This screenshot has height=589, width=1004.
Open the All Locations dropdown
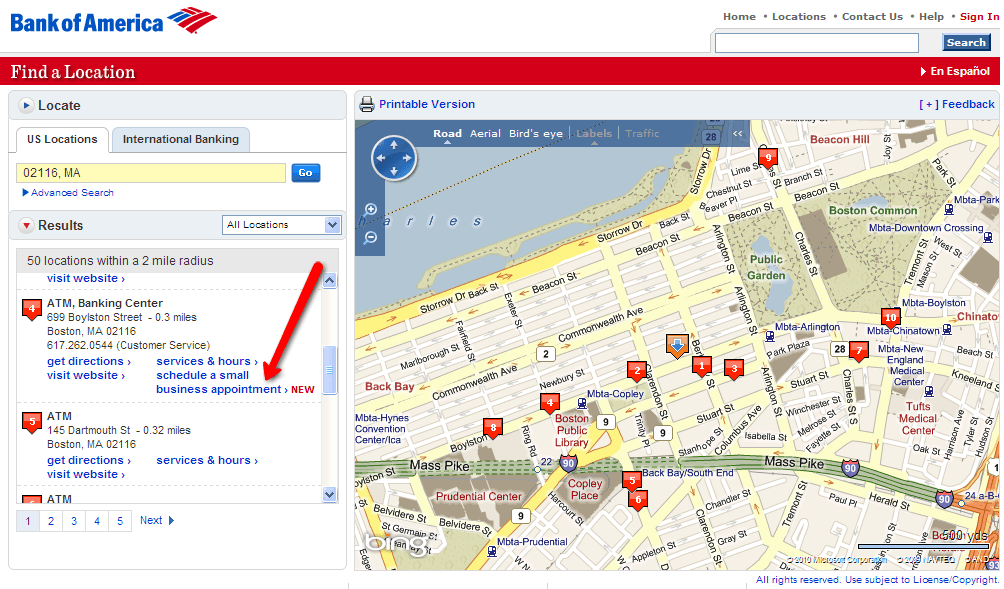tap(281, 225)
